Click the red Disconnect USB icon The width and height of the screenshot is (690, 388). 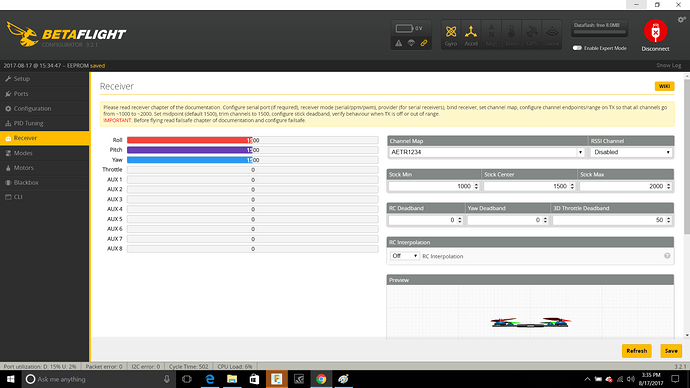click(655, 31)
